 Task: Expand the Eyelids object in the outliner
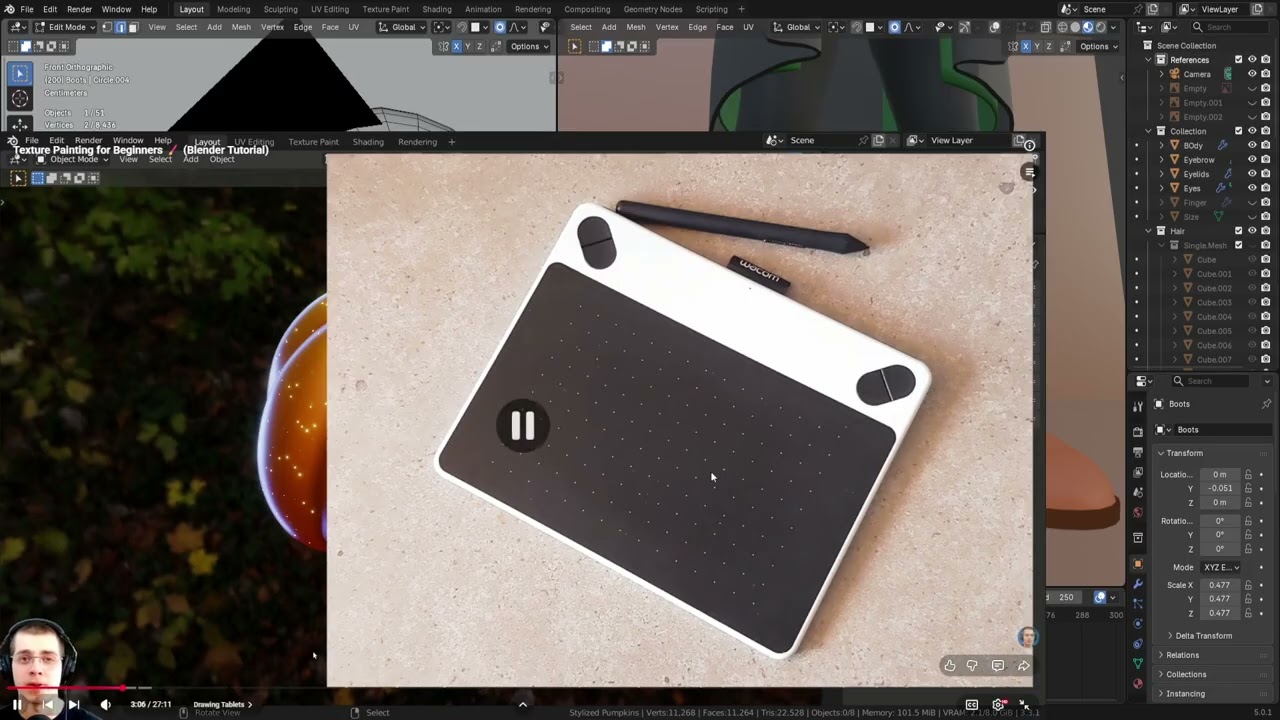click(1162, 174)
